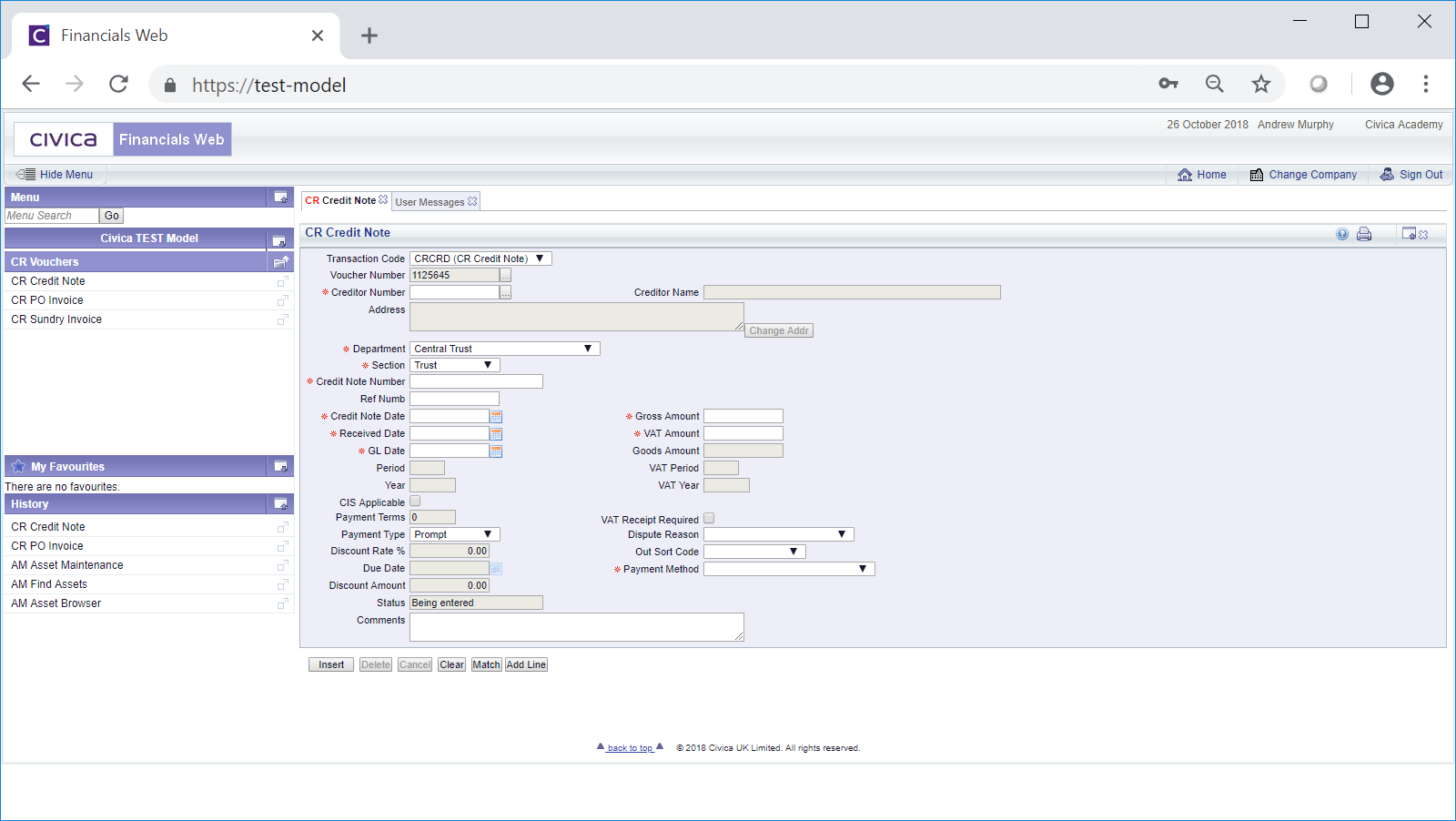Image resolution: width=1456 pixels, height=821 pixels.
Task: Reload the browser page
Action: click(x=118, y=84)
